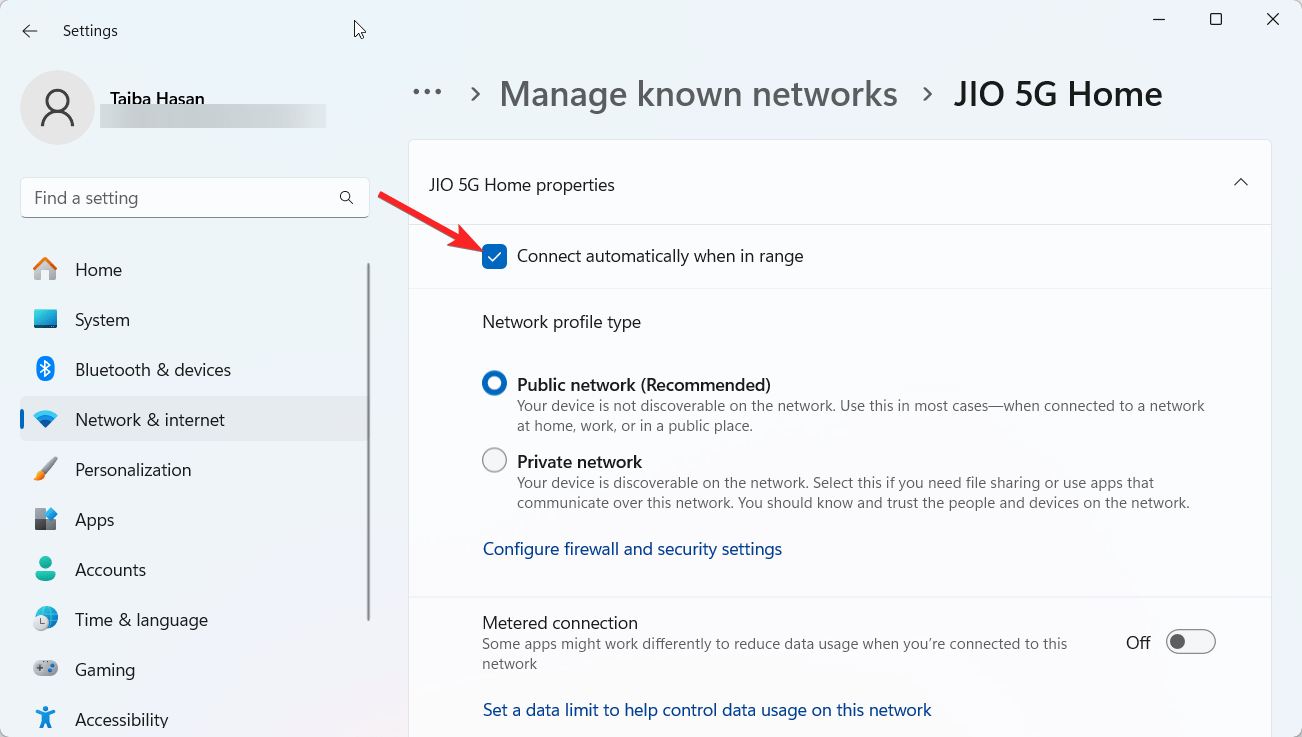1302x737 pixels.
Task: Click the Metered connection label
Action: point(560,623)
